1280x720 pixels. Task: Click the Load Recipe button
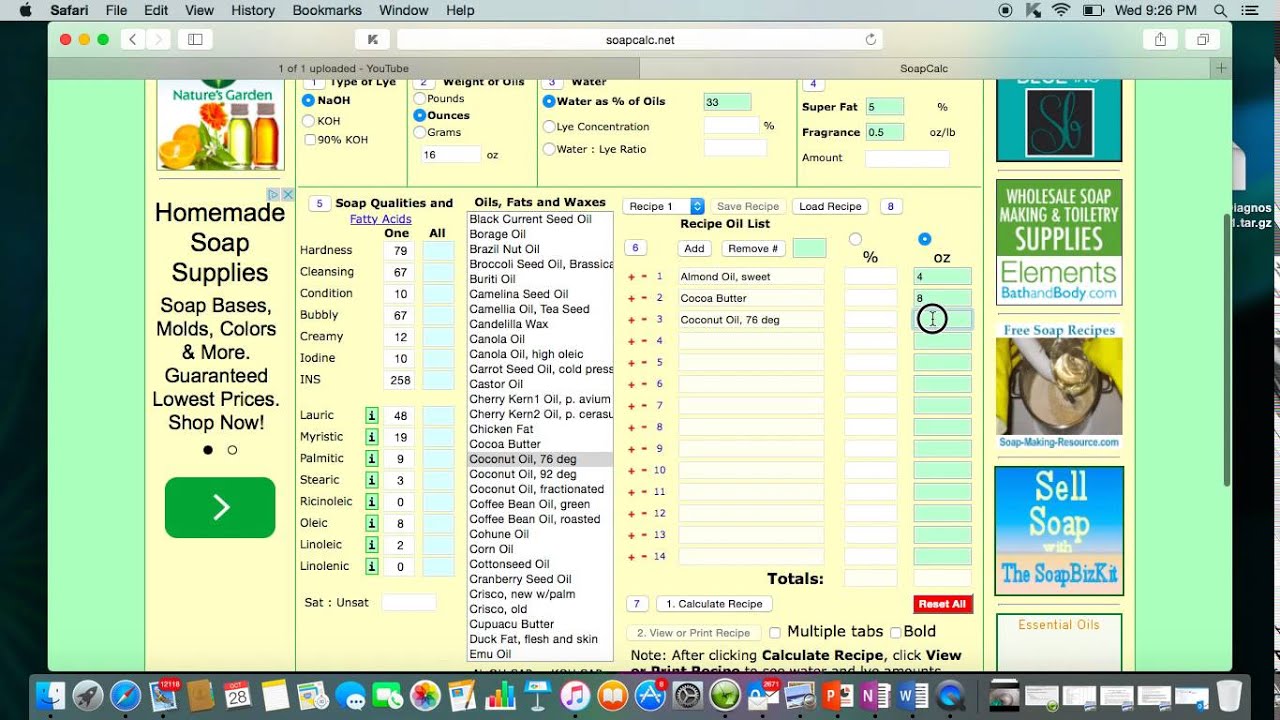click(830, 206)
